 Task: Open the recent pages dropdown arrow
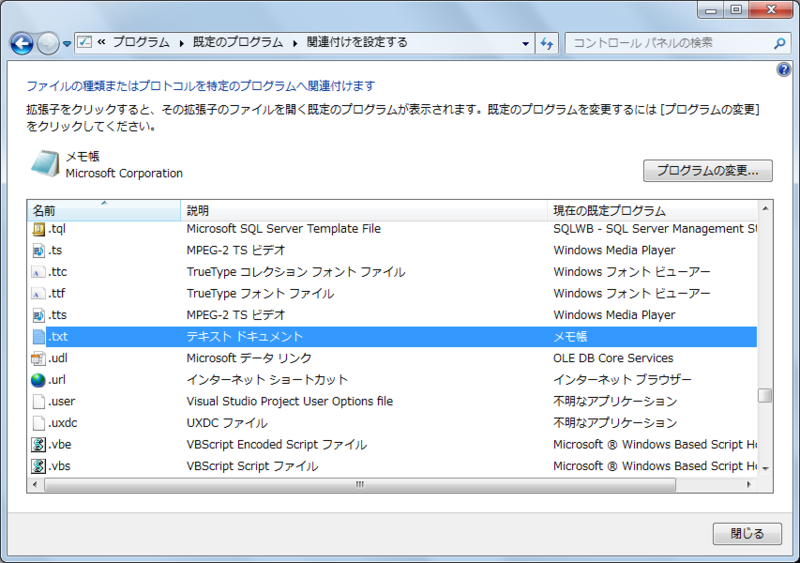[x=67, y=44]
